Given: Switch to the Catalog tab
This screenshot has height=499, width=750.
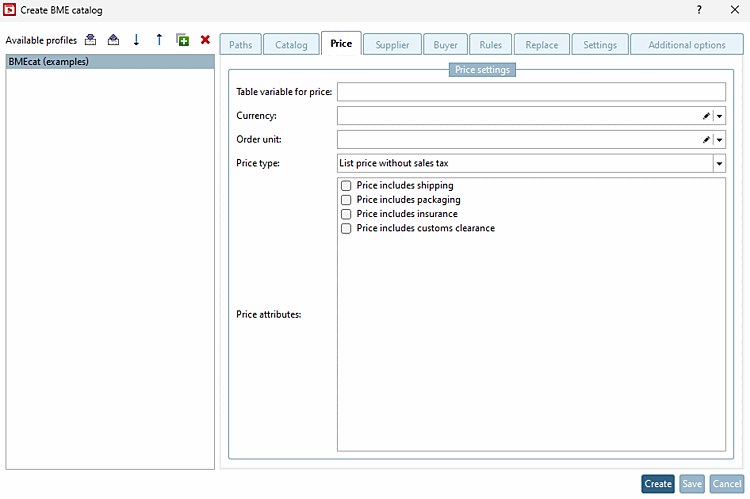Looking at the screenshot, I should 291,44.
